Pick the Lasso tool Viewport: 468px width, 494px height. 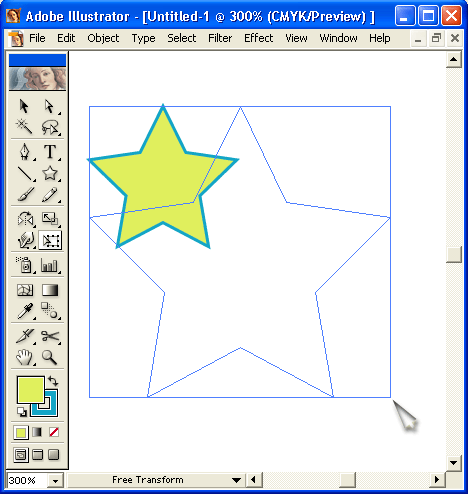50,127
